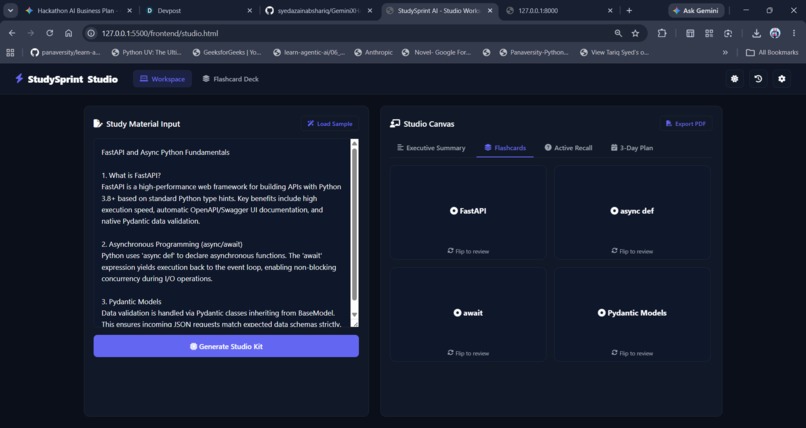Click the study material scrollbar thumb
The height and width of the screenshot is (428, 806).
[x=354, y=225]
